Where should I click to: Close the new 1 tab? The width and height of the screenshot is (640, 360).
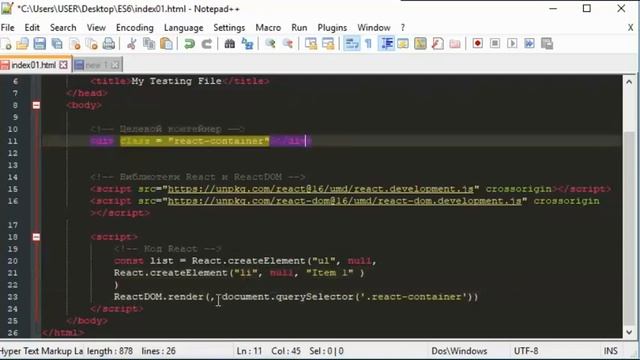pyautogui.click(x=115, y=65)
